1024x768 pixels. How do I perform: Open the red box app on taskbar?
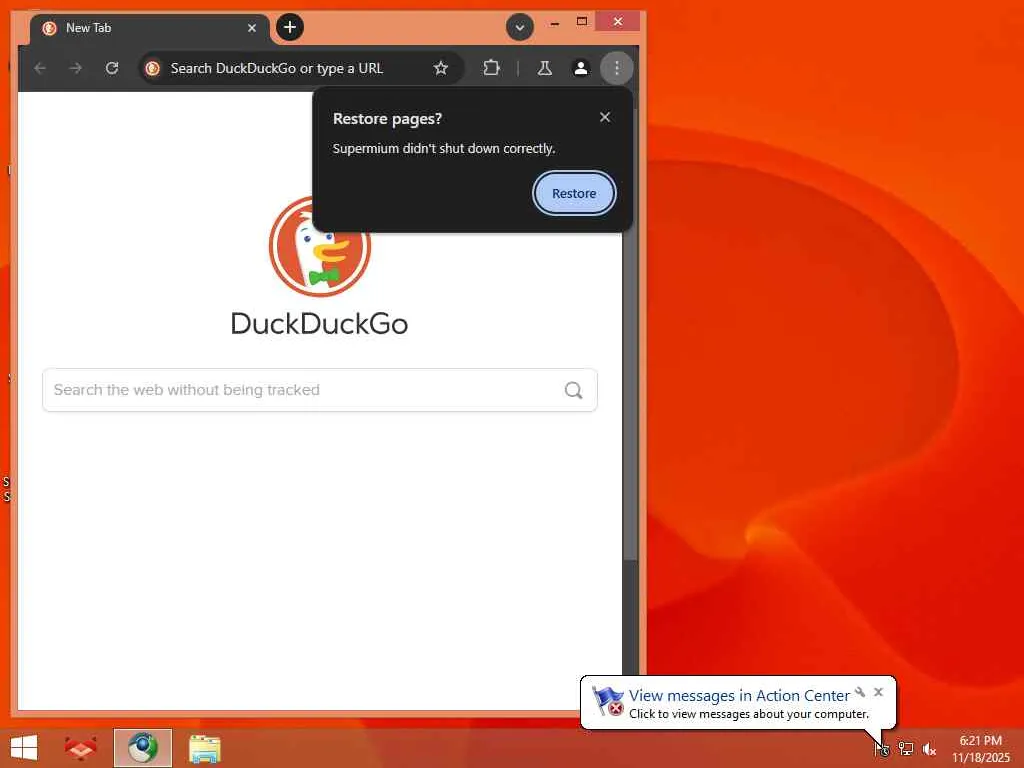[80, 748]
